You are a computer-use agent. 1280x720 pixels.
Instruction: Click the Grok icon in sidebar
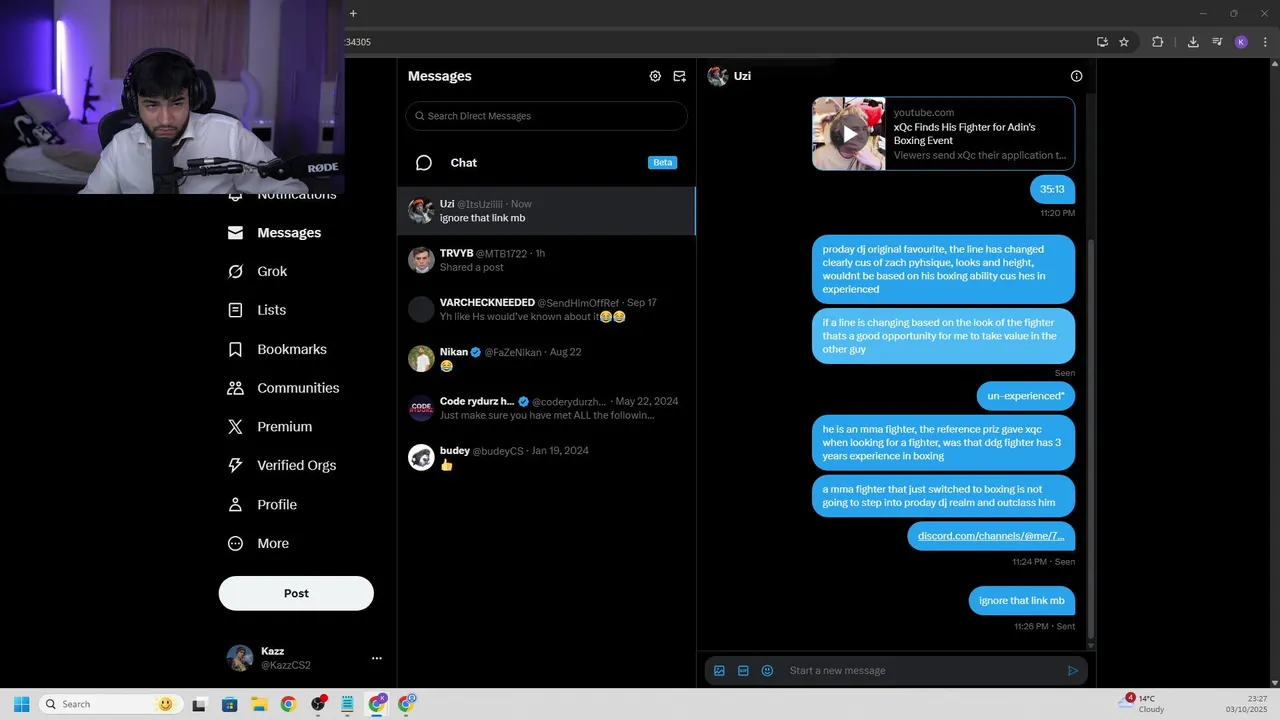tap(235, 271)
